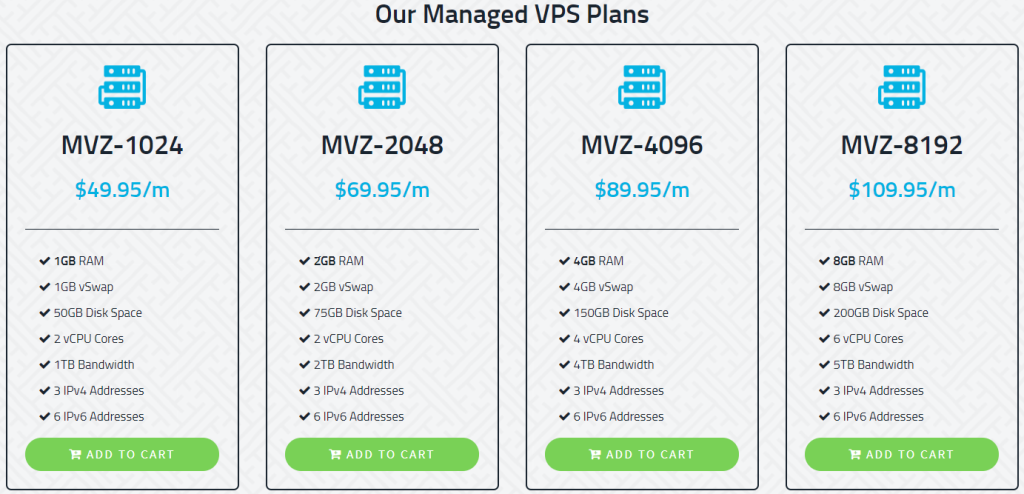
Task: Click the checkmark next to 6 vCPU Cores
Action: [x=825, y=339]
